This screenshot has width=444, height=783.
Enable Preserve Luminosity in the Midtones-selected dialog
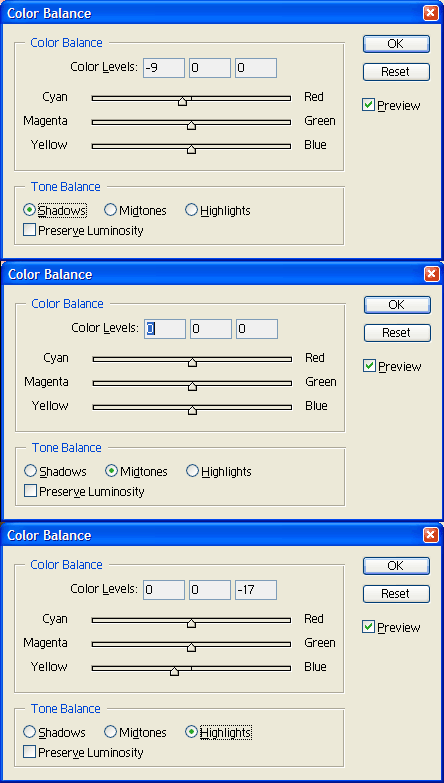tap(30, 491)
